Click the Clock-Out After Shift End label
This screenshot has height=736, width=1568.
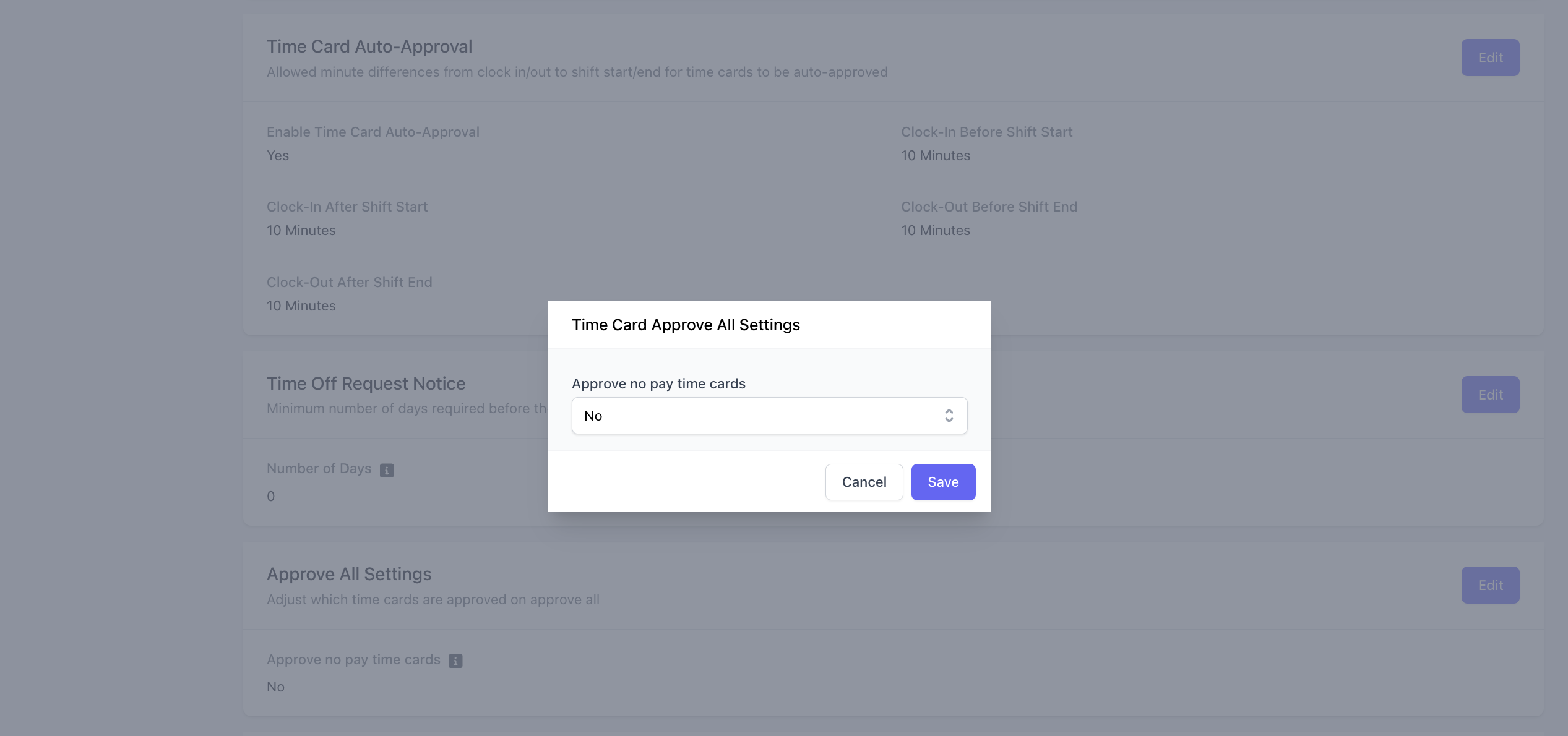tap(349, 282)
